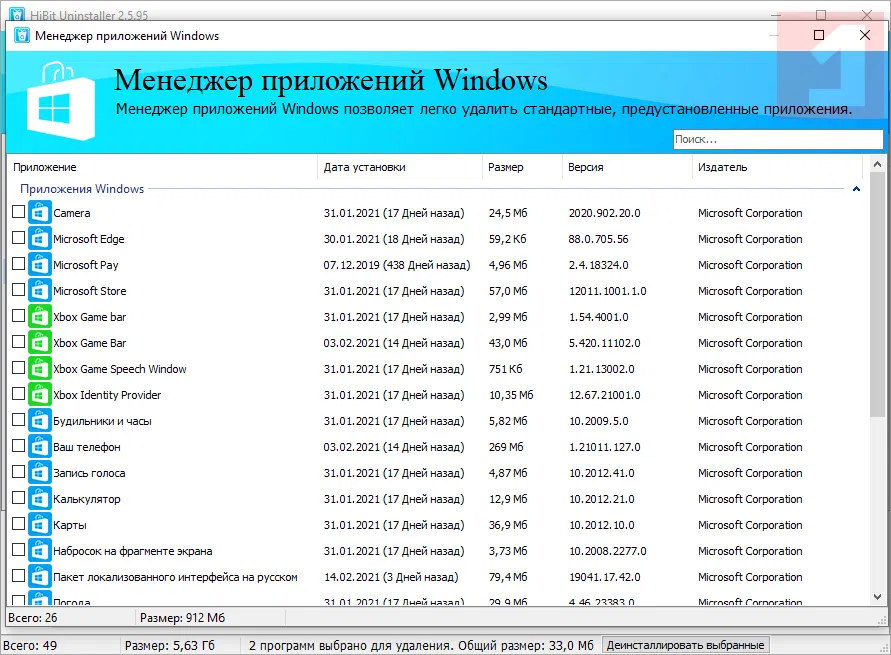Click the Xbox Game Speech Window icon
Viewport: 891px width, 655px height.
(40, 369)
